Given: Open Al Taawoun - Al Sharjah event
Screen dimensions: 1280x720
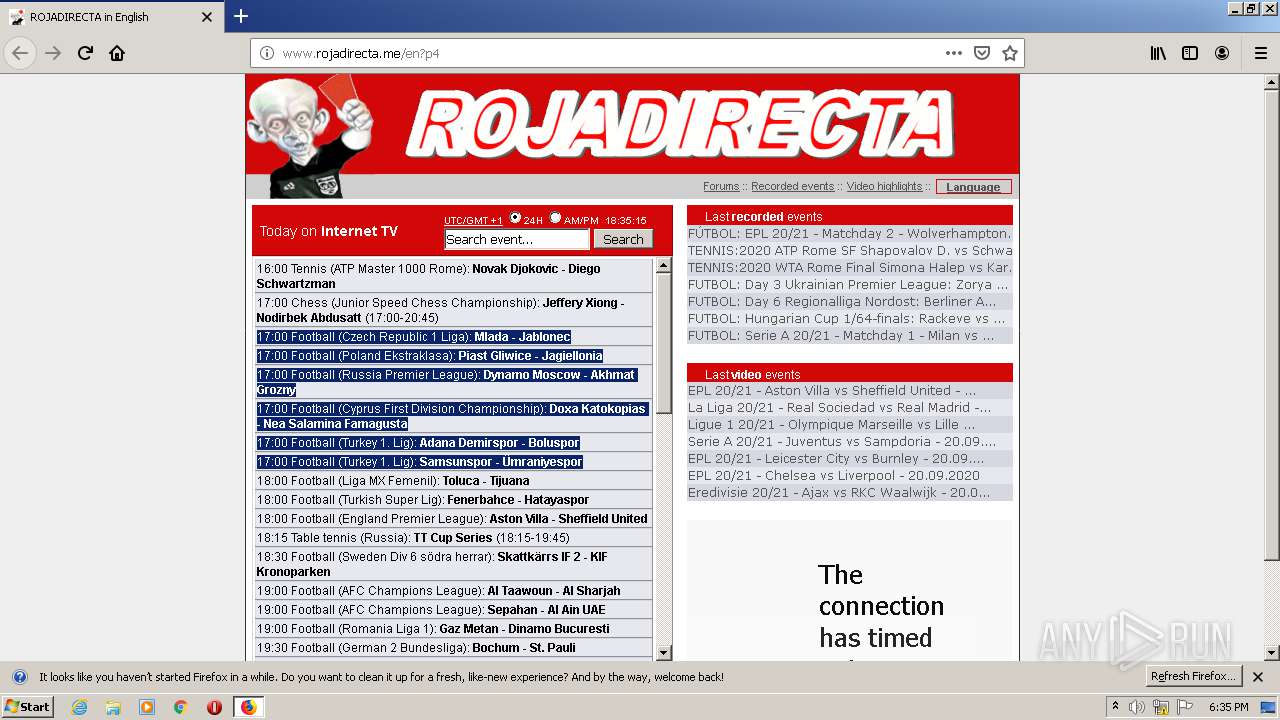Looking at the screenshot, I should pos(453,591).
